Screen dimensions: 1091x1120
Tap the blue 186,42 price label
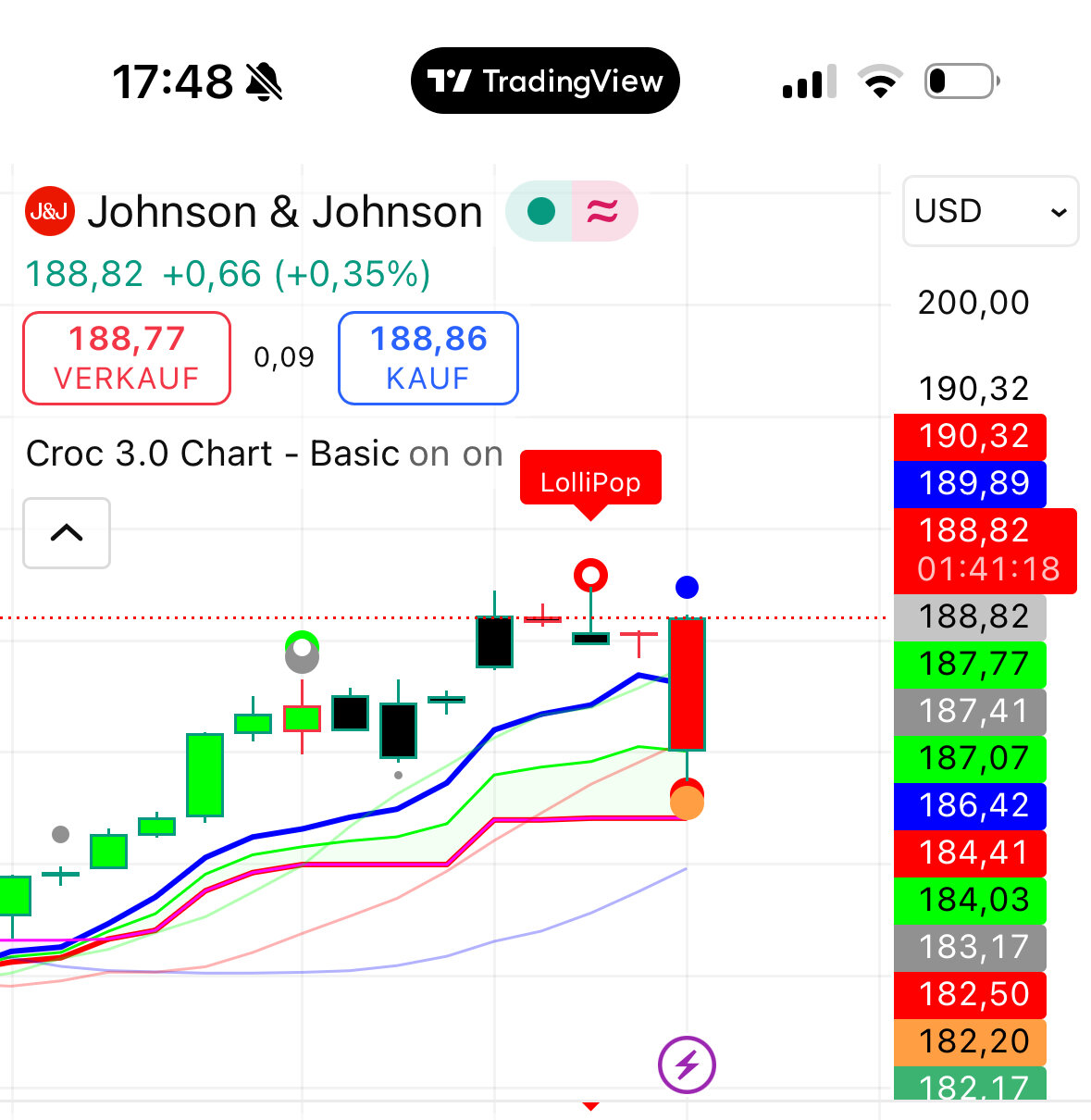point(970,806)
